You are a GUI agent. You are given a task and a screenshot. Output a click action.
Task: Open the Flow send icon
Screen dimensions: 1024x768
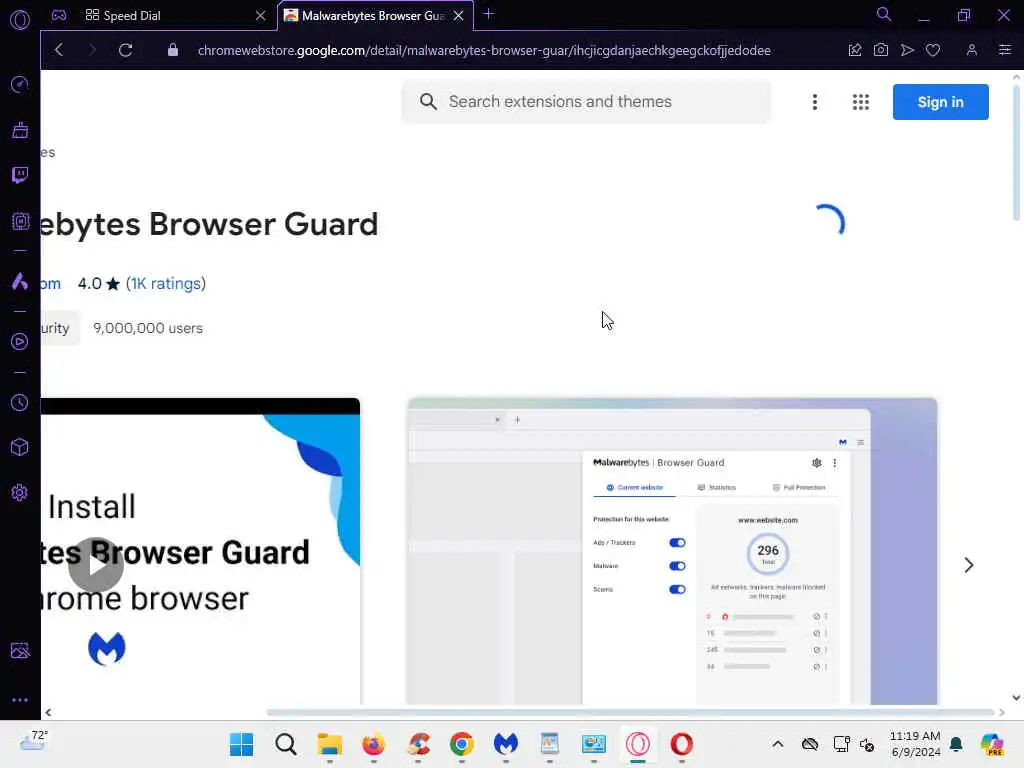(x=906, y=50)
